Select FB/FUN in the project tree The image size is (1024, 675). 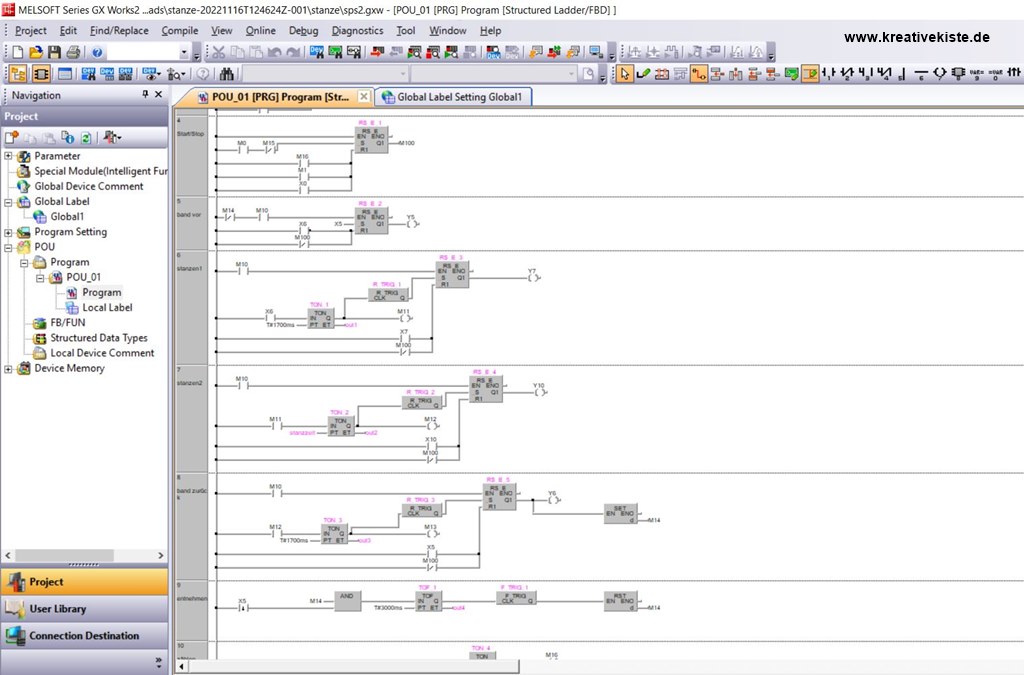[67, 322]
